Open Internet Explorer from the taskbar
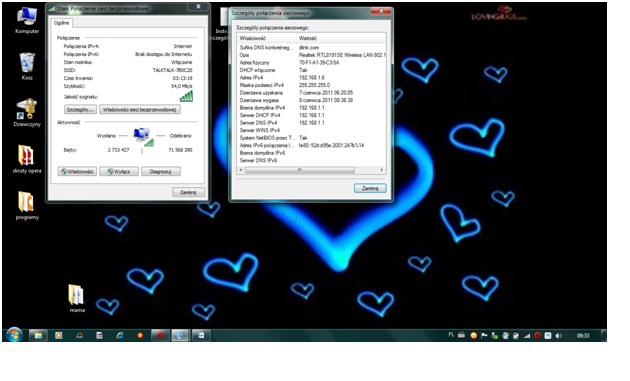The height and width of the screenshot is (381, 630). coord(119,335)
